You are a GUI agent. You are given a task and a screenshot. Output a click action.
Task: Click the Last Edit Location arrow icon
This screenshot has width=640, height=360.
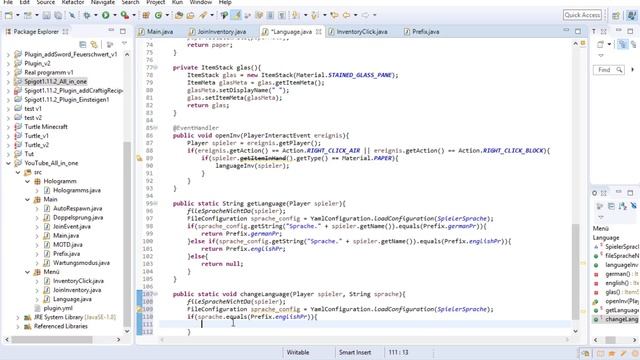coord(334,16)
